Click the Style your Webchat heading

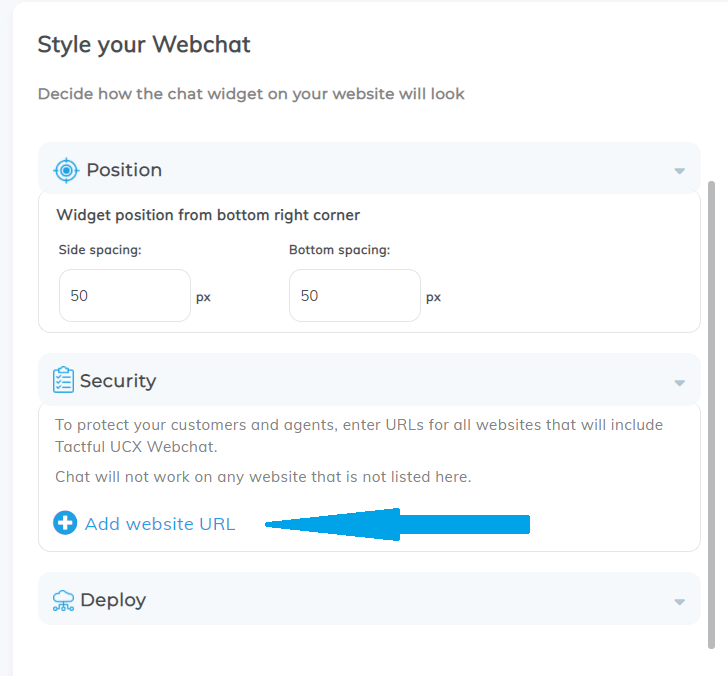click(x=144, y=45)
